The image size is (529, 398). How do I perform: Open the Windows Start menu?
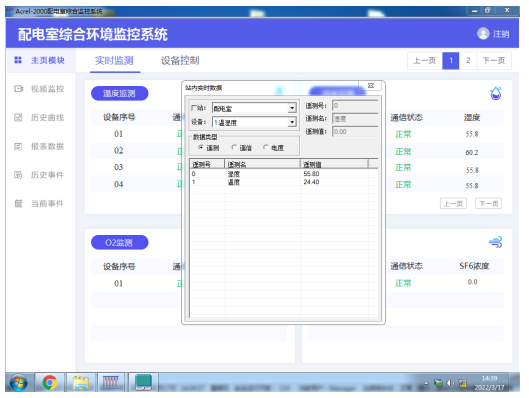(19, 382)
